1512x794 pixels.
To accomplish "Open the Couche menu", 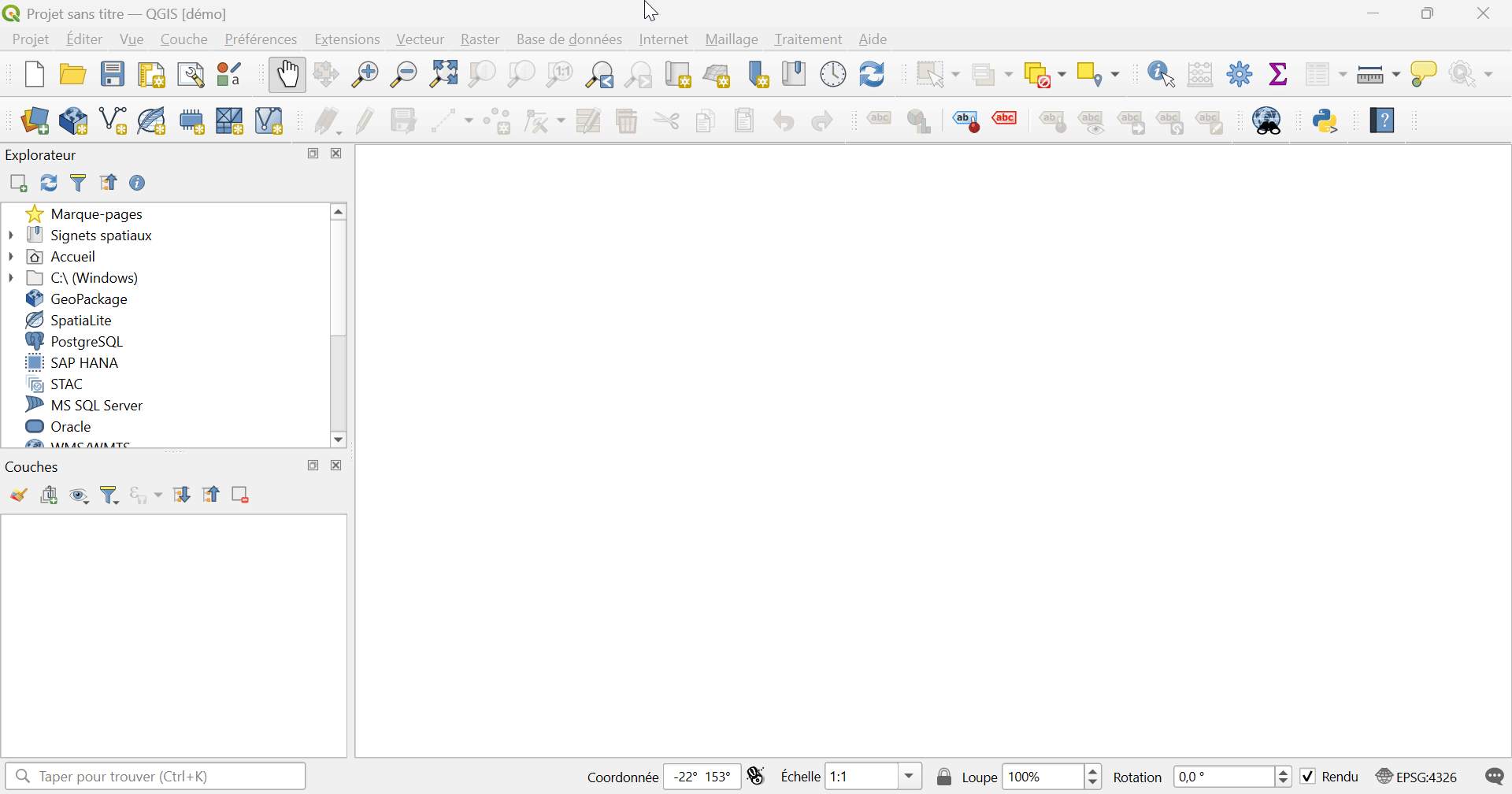I will pyautogui.click(x=184, y=39).
